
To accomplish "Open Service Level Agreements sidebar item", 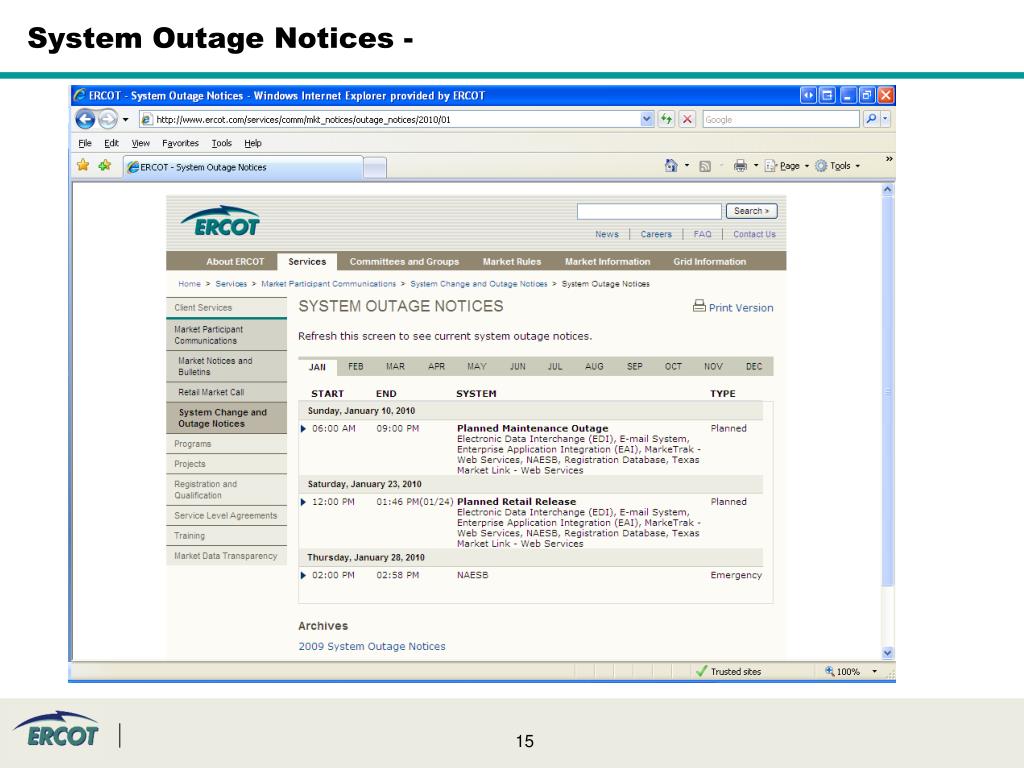I will click(x=226, y=515).
